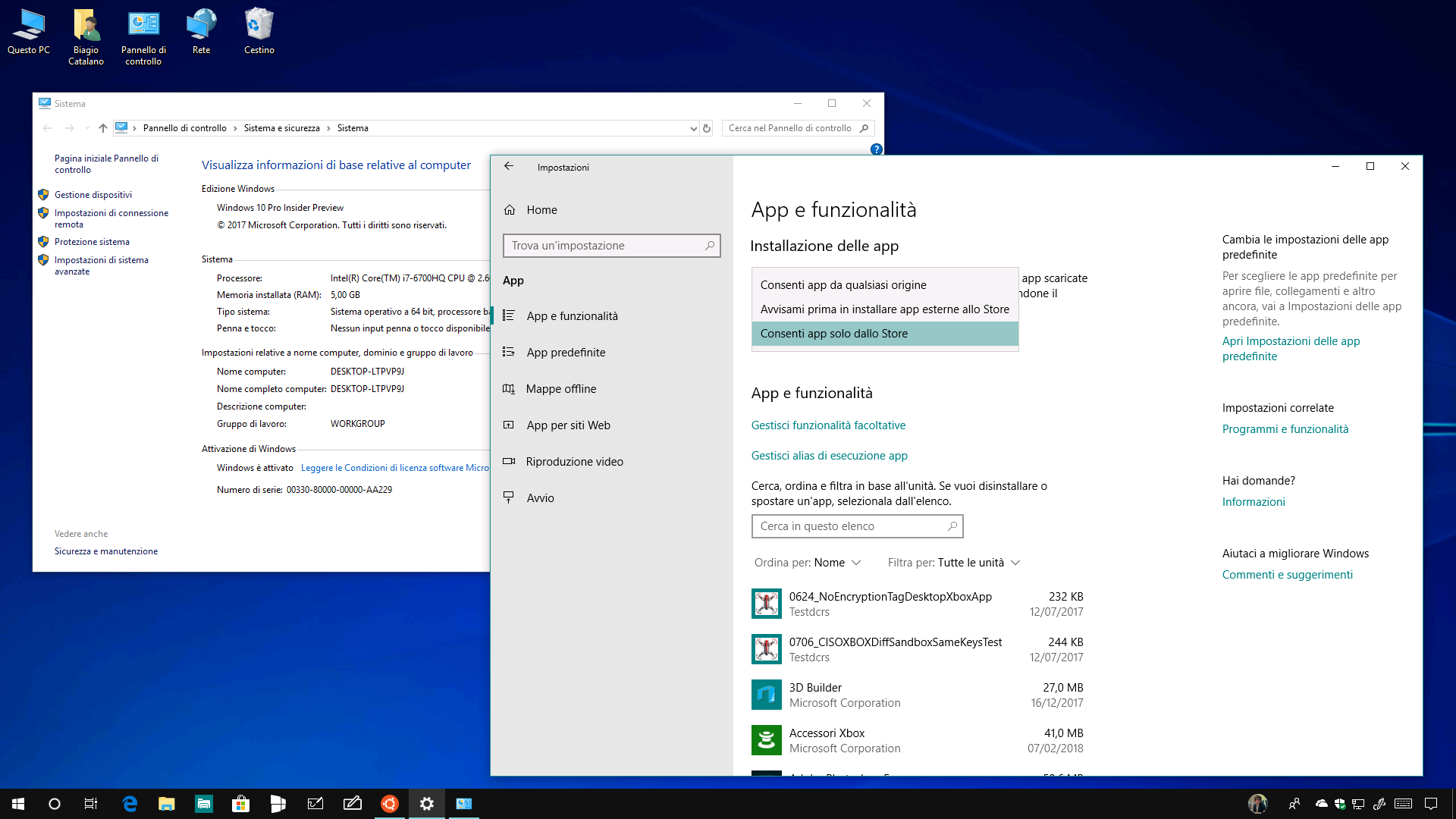Expand the address bar history dropdown in Sistema
The width and height of the screenshot is (1456, 819).
tap(693, 128)
